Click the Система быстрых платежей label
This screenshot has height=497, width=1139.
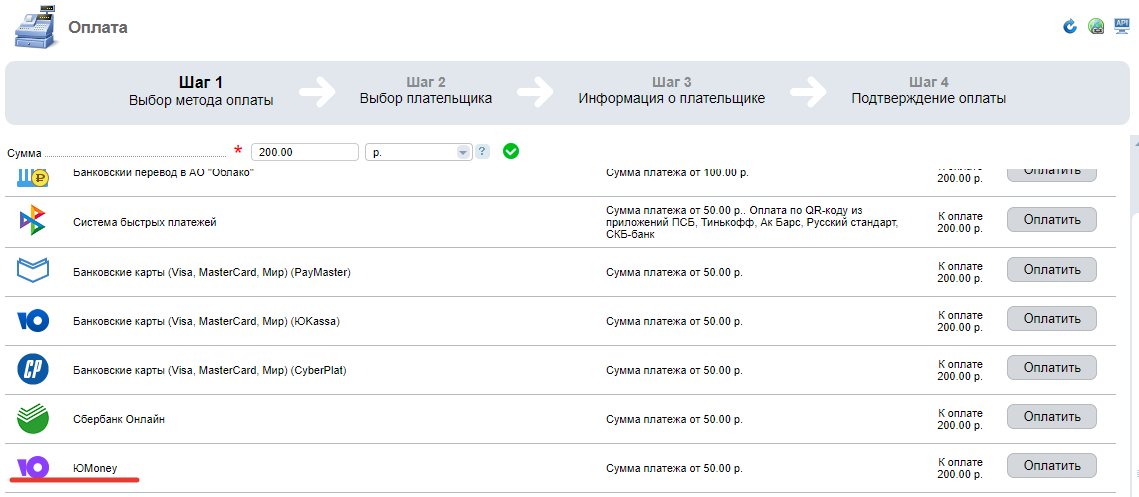click(145, 222)
